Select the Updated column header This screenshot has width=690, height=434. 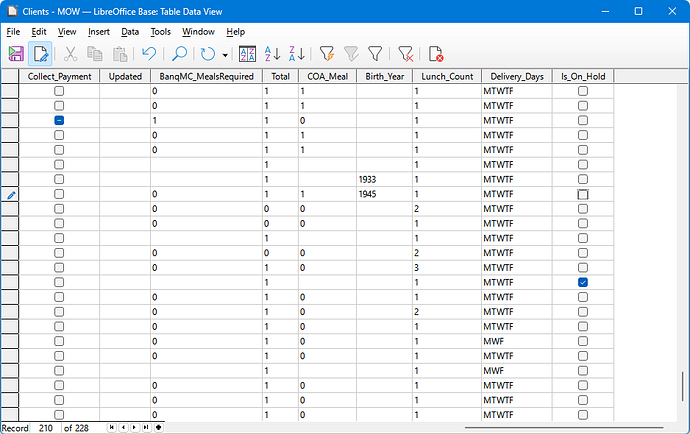click(125, 77)
